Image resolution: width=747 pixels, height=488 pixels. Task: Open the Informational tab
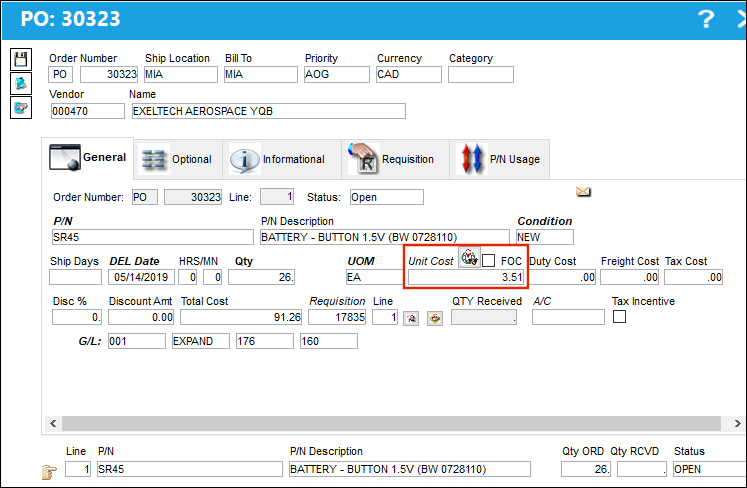282,159
